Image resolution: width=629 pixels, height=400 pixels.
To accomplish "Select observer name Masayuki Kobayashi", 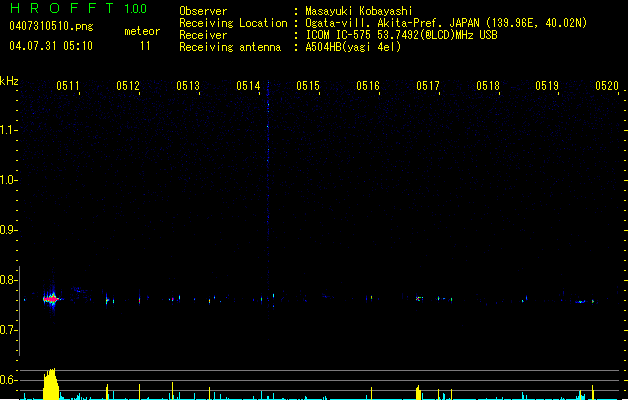I will 359,11.
